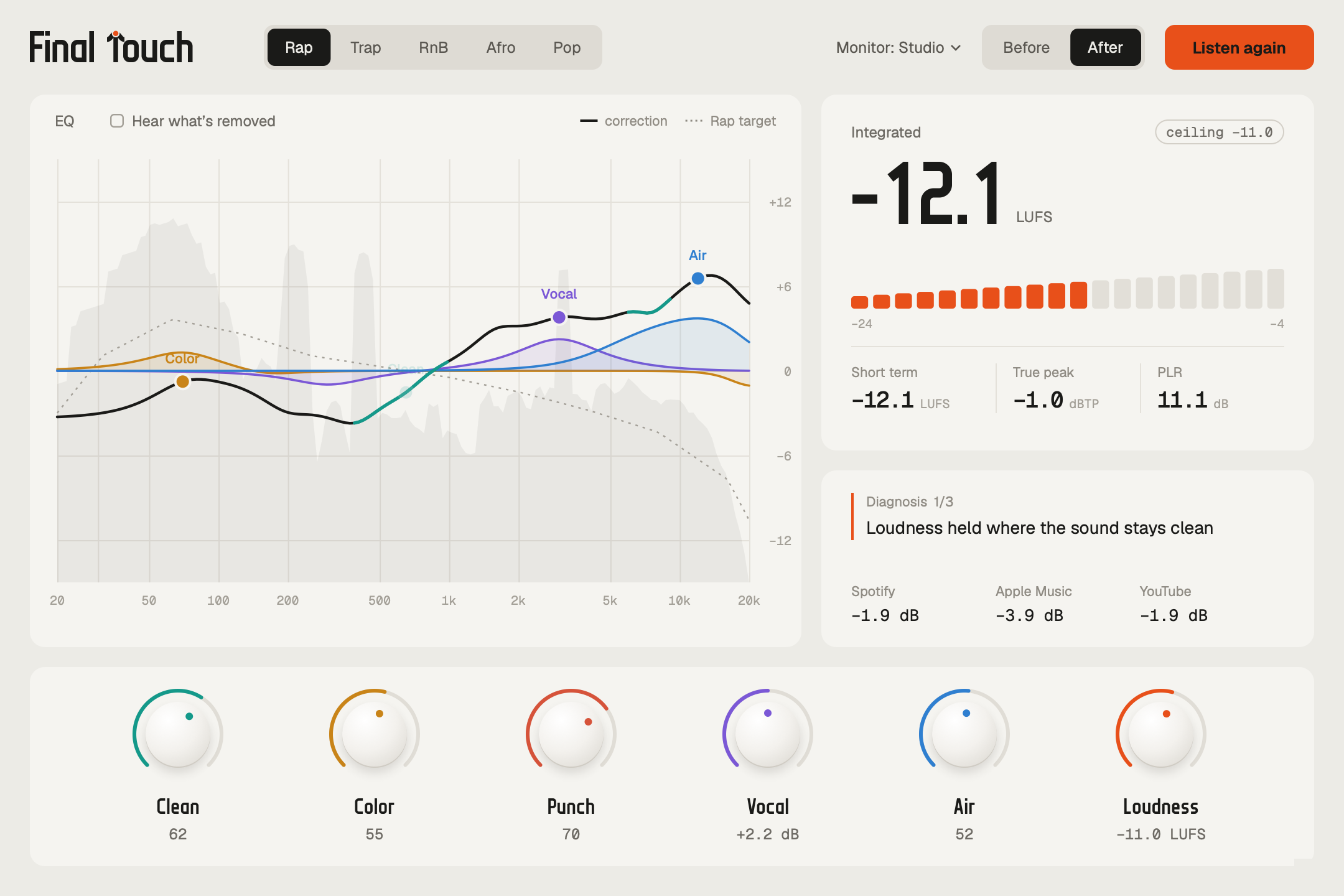The width and height of the screenshot is (1344, 896).
Task: Switch to the Trap genre tab
Action: (365, 47)
